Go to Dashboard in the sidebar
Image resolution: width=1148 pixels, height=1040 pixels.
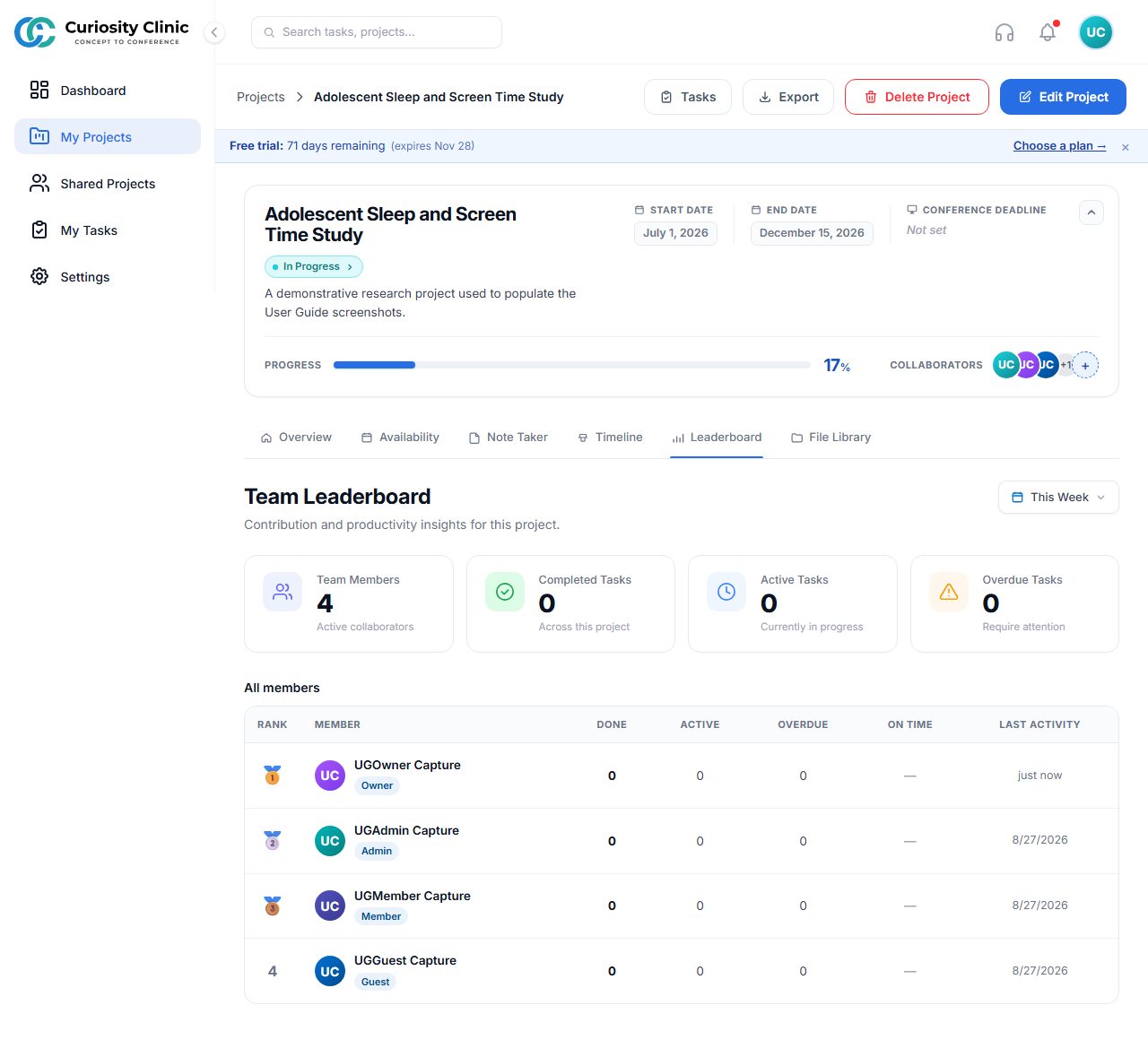(108, 90)
